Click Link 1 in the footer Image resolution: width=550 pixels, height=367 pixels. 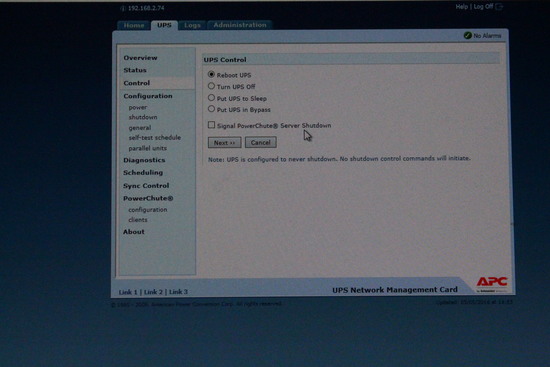tap(128, 292)
